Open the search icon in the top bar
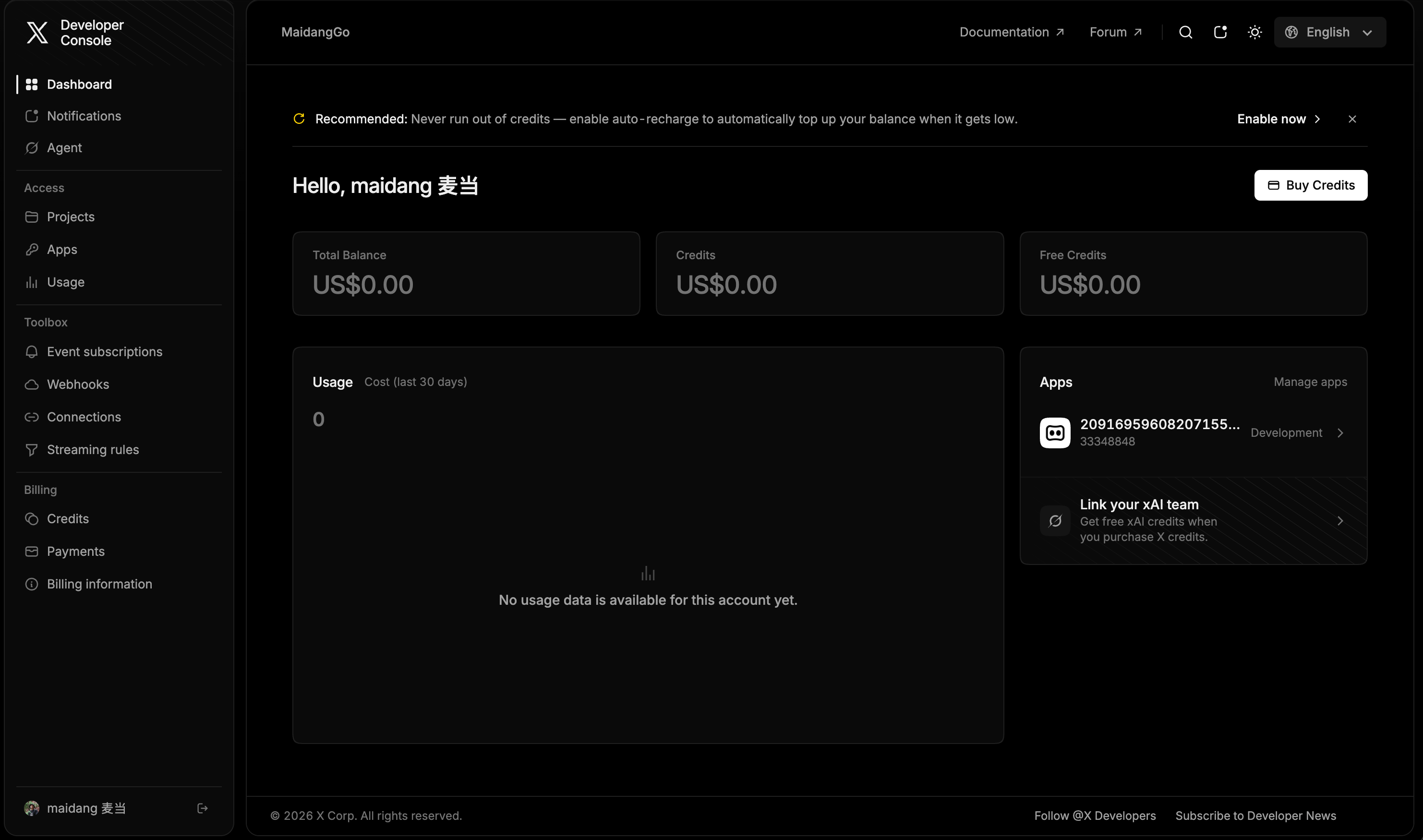1423x840 pixels. 1185,32
